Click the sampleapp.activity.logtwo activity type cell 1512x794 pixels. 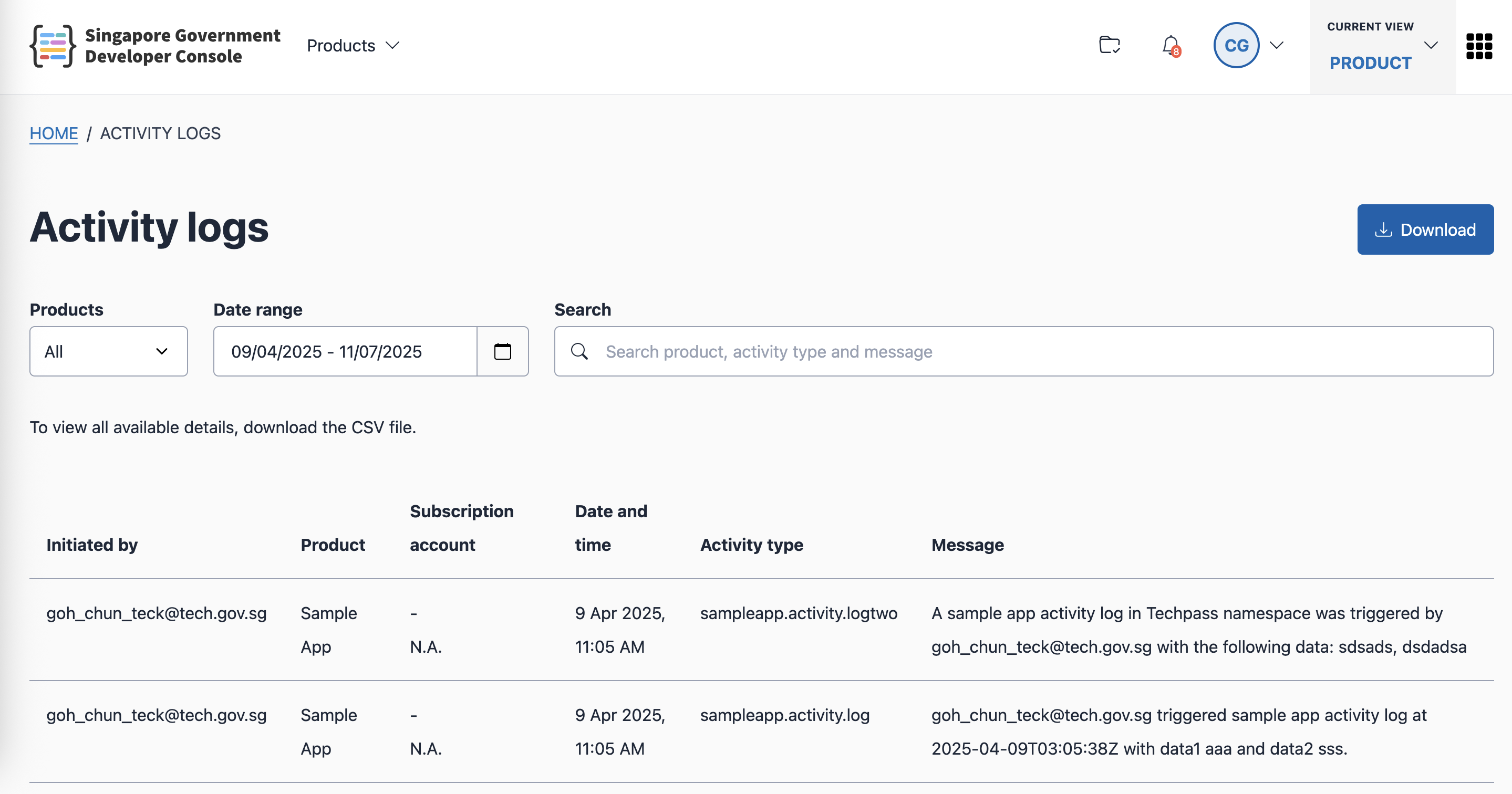[798, 613]
